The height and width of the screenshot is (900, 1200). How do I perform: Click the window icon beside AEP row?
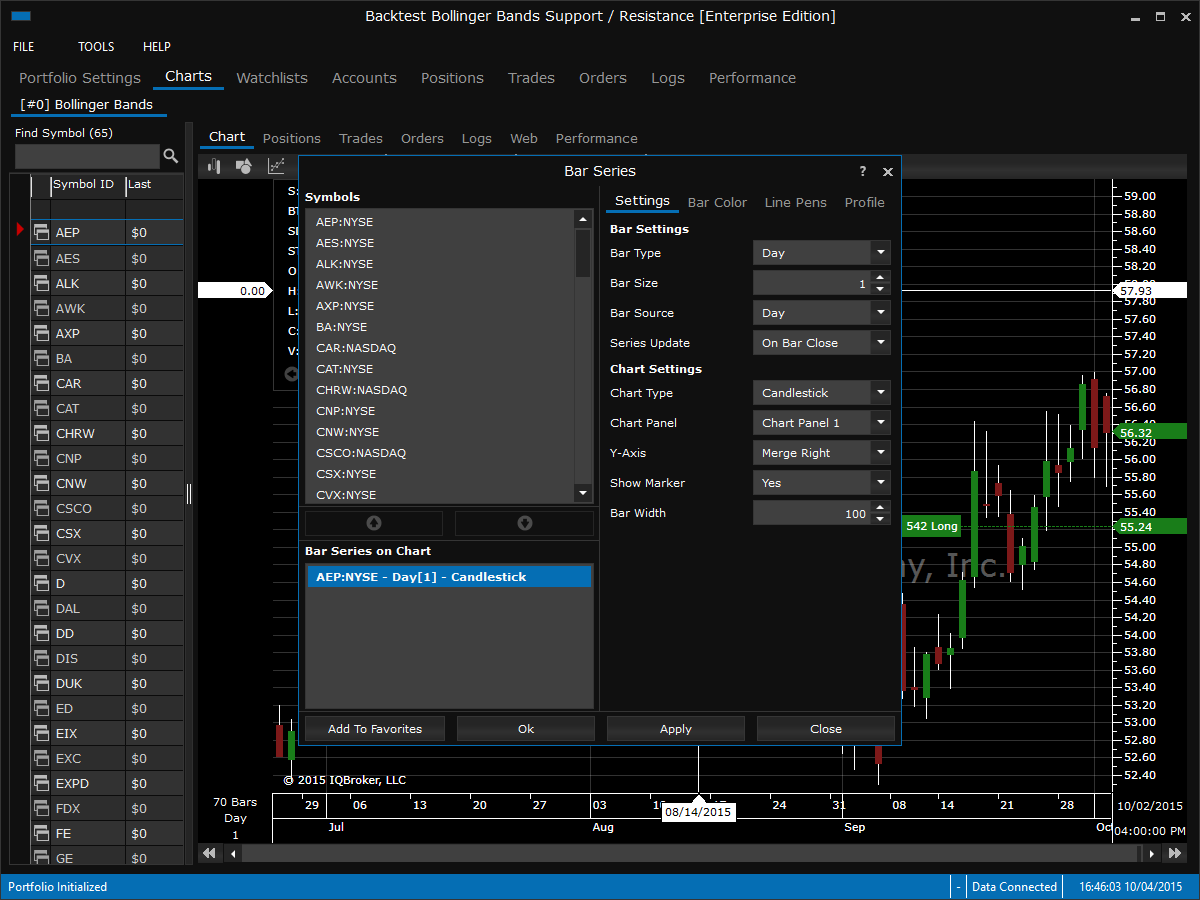41,233
